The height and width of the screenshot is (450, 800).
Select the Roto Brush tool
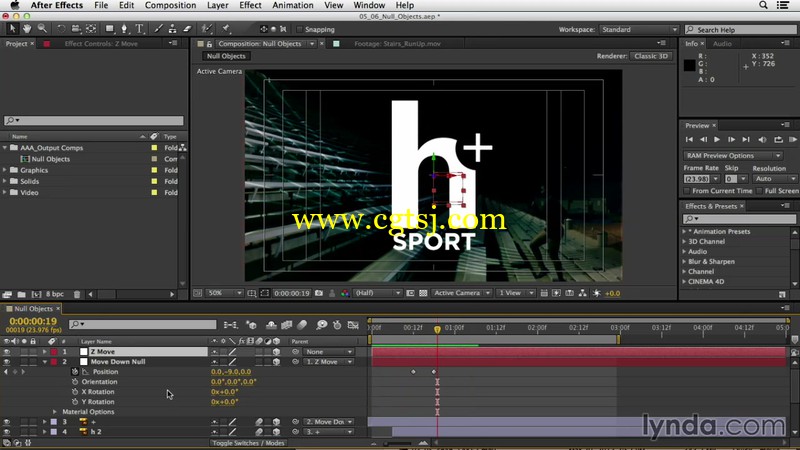coord(207,29)
